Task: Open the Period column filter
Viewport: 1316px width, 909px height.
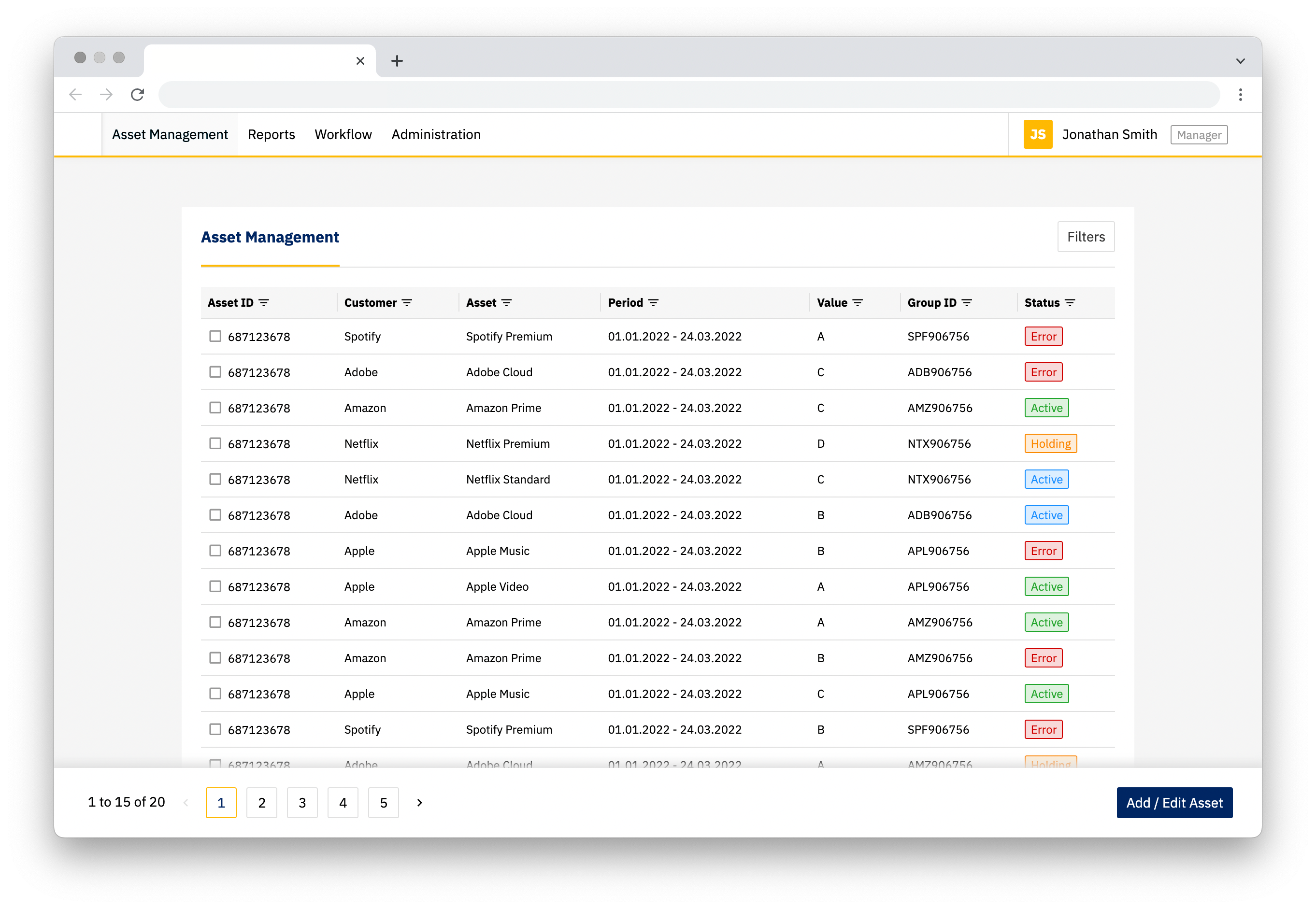Action: [653, 302]
